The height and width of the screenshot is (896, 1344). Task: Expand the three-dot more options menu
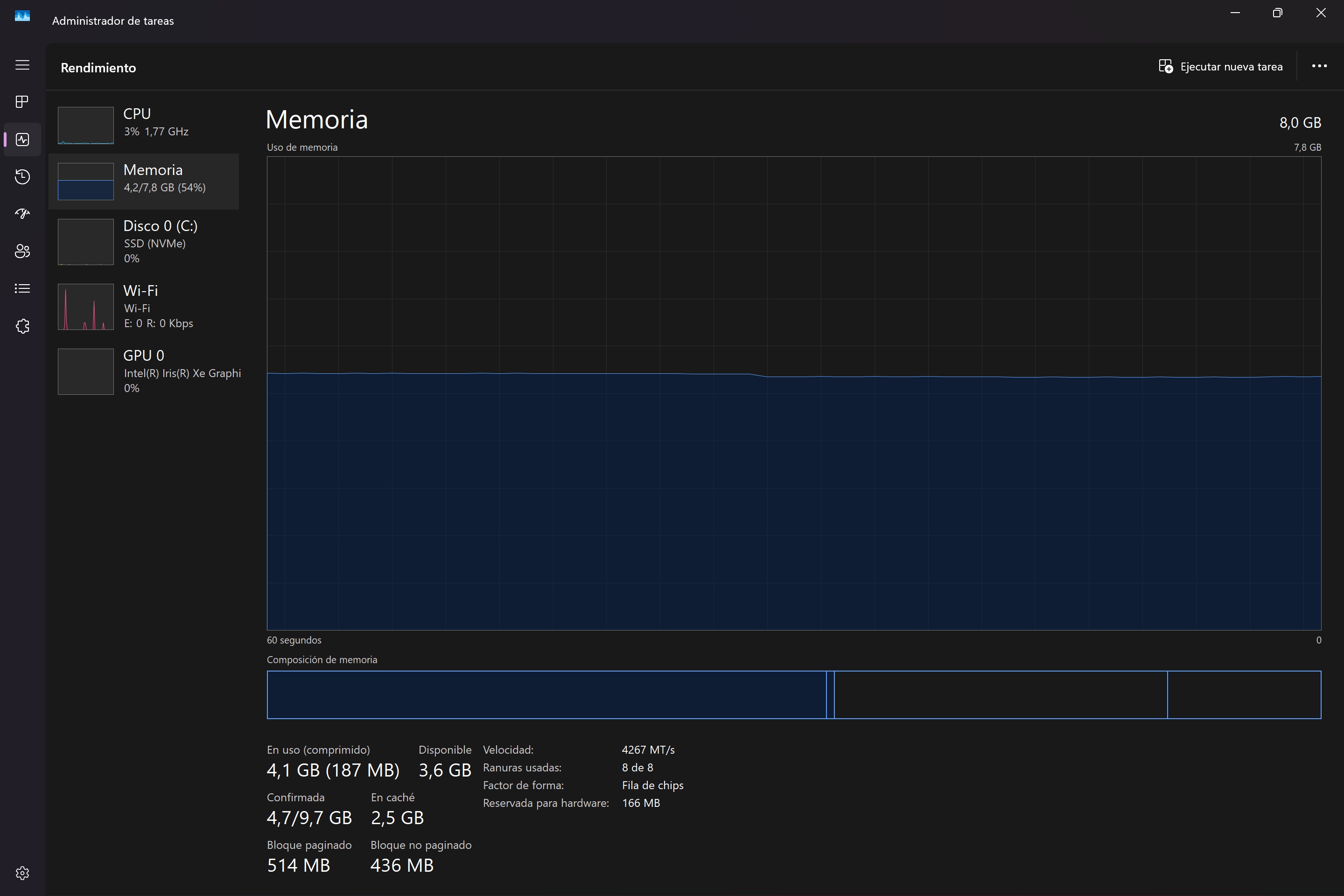click(1319, 66)
